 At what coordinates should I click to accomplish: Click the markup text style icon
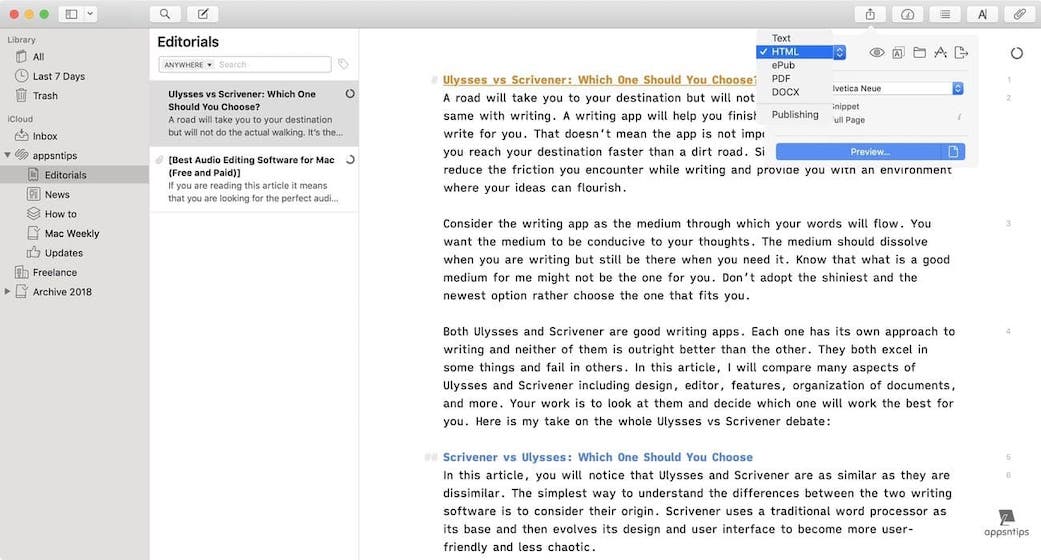[982, 14]
